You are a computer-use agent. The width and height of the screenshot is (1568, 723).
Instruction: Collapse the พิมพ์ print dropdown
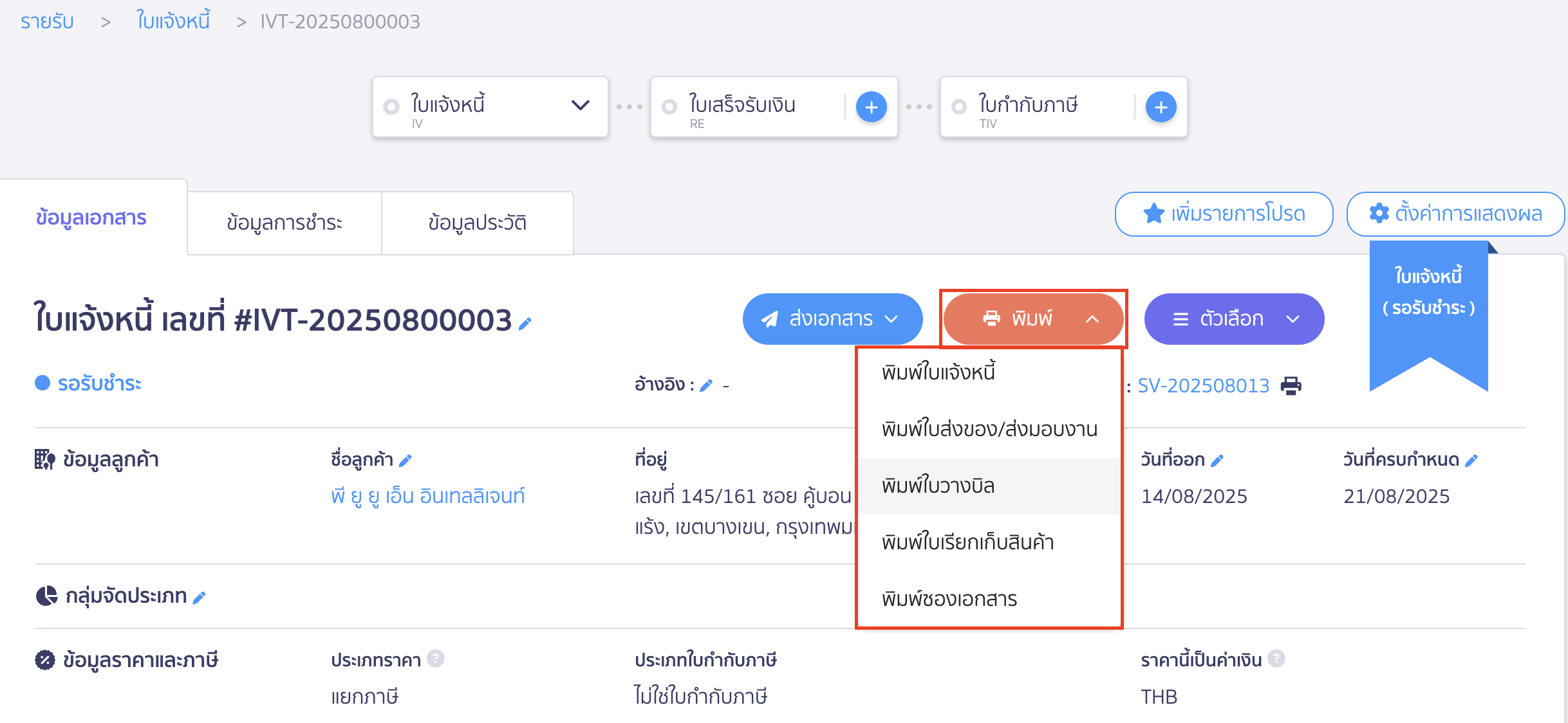(1034, 319)
